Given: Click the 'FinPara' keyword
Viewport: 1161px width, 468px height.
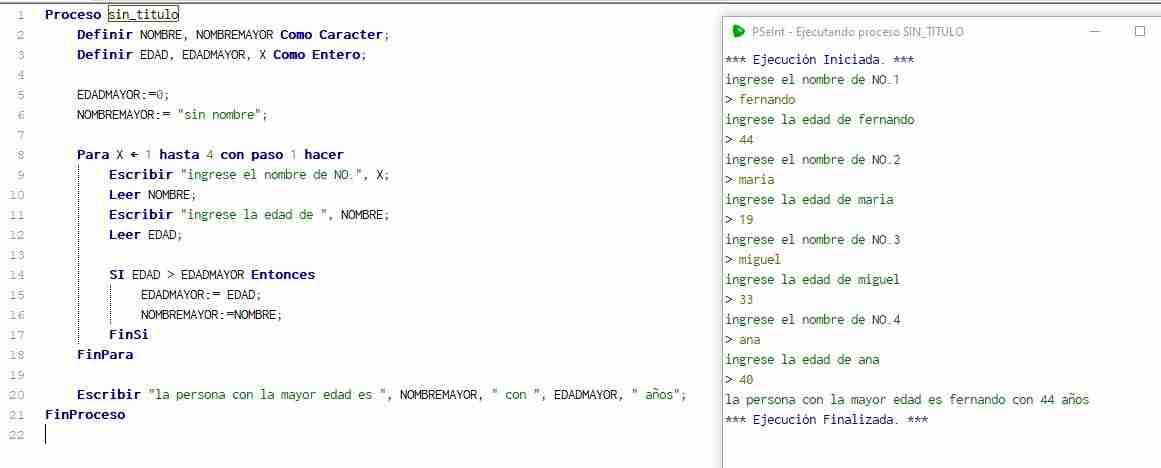Looking at the screenshot, I should point(105,355).
